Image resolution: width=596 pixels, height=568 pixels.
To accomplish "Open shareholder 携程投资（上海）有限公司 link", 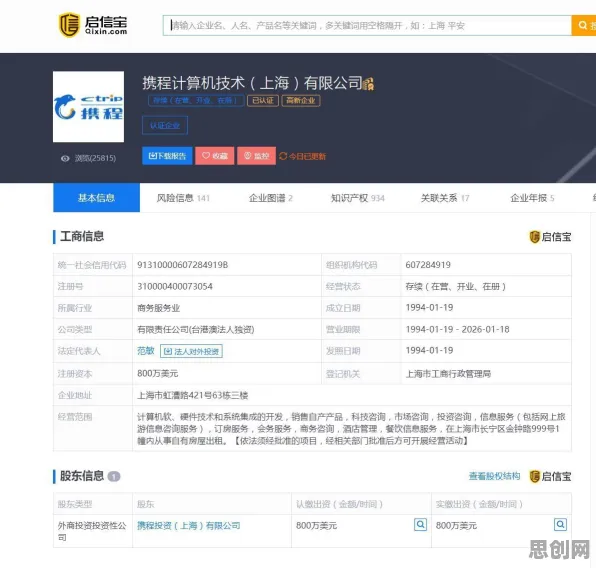I will pyautogui.click(x=189, y=526).
